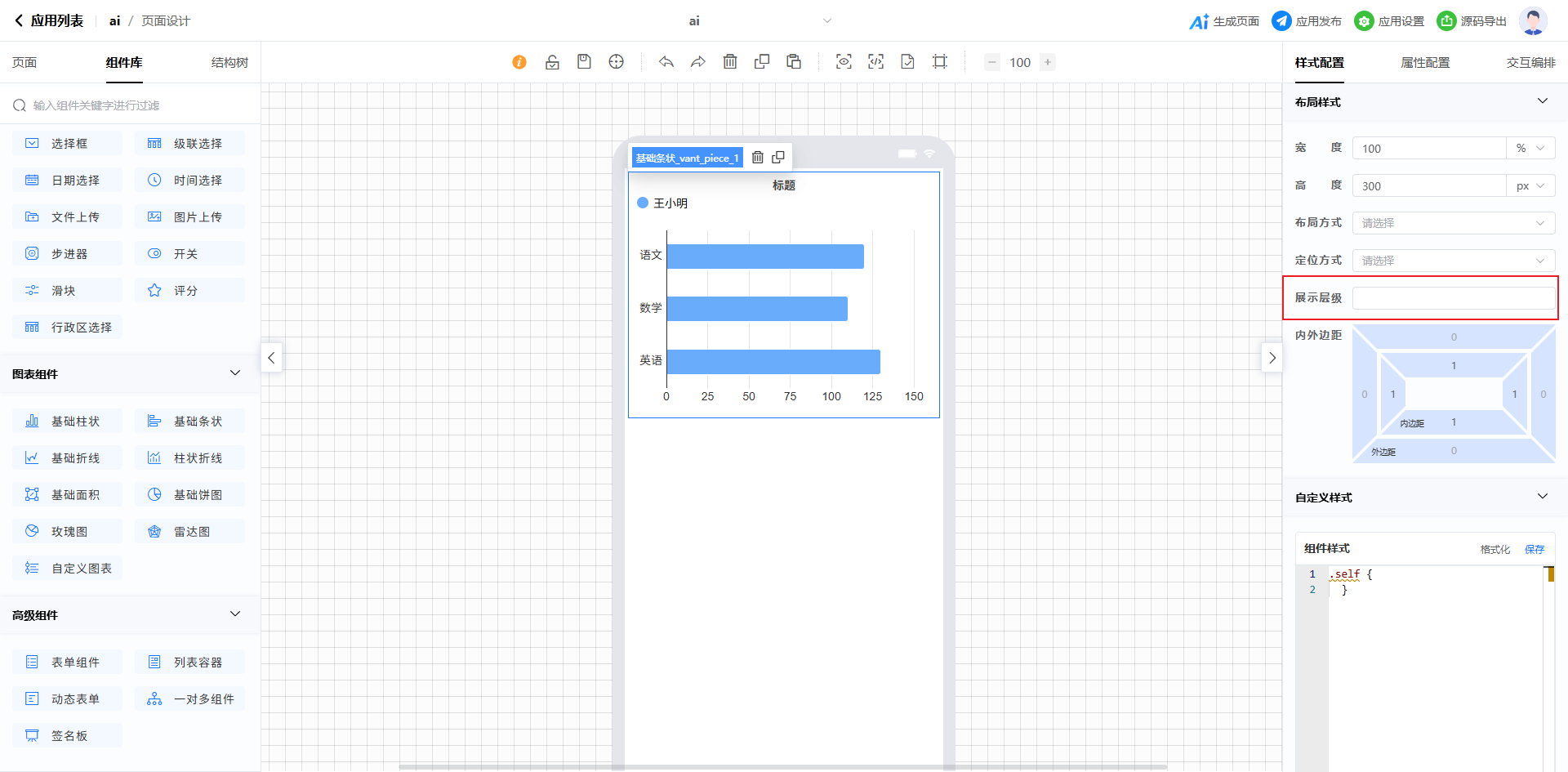Click the trash icon in the top toolbar
This screenshot has width=1568, height=772.
pos(730,62)
